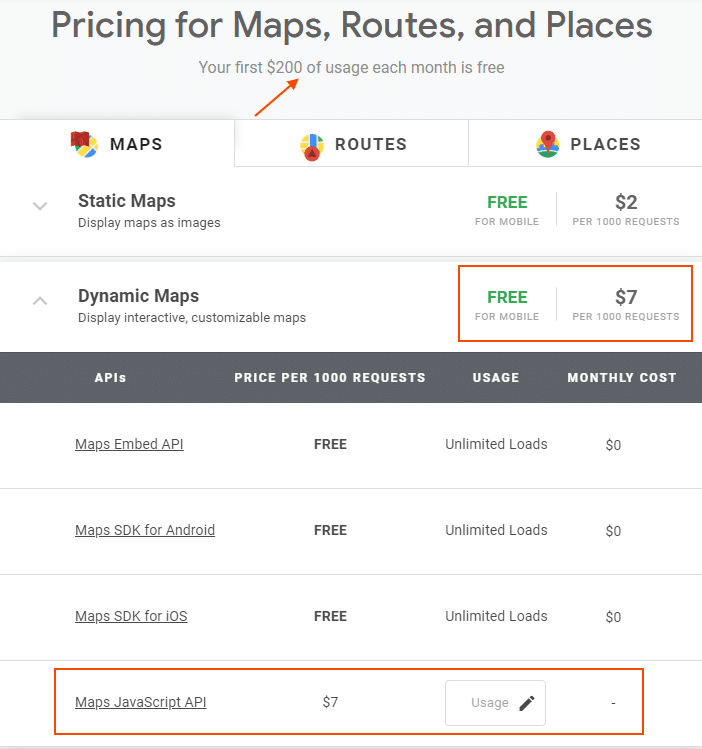Switch to the PLACES tab
Image resolution: width=702 pixels, height=749 pixels.
[585, 143]
